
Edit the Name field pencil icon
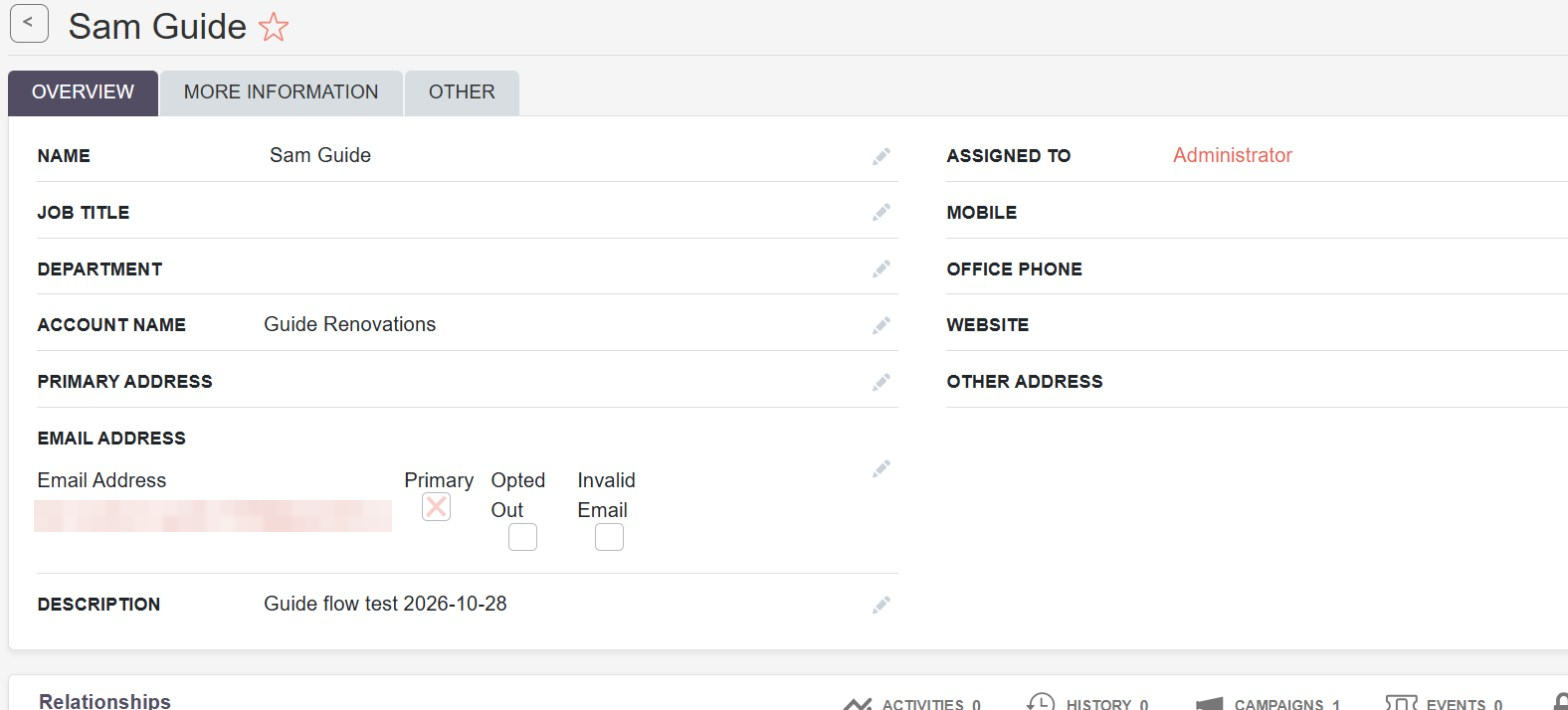pyautogui.click(x=881, y=156)
